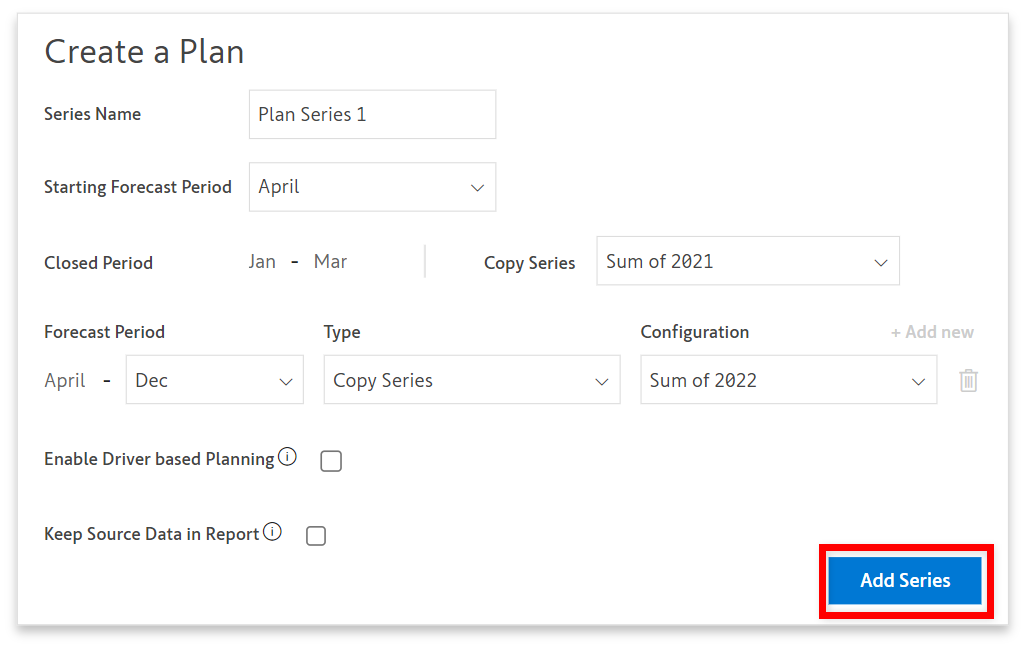Tick the Keep Source Data in Report checkbox
The image size is (1028, 647).
[316, 536]
